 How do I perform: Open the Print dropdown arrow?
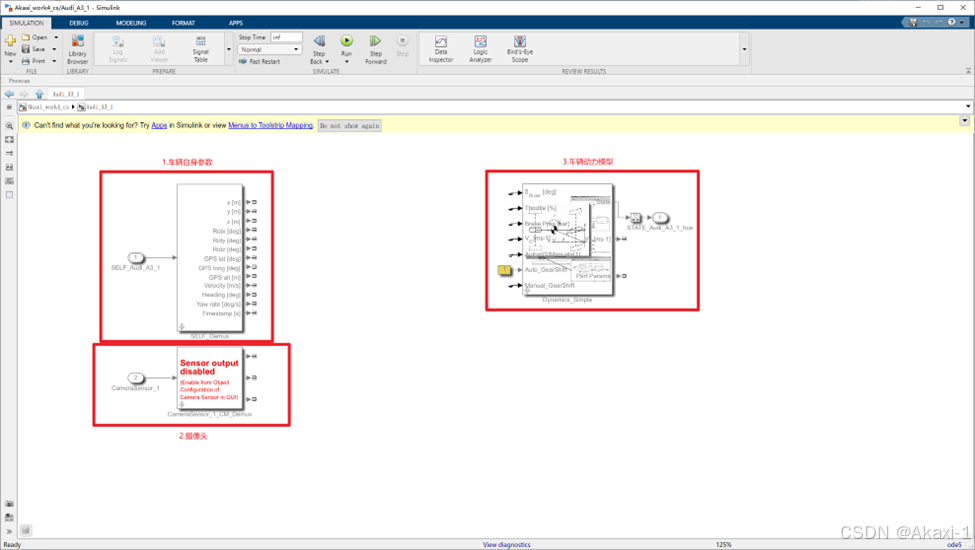point(54,61)
